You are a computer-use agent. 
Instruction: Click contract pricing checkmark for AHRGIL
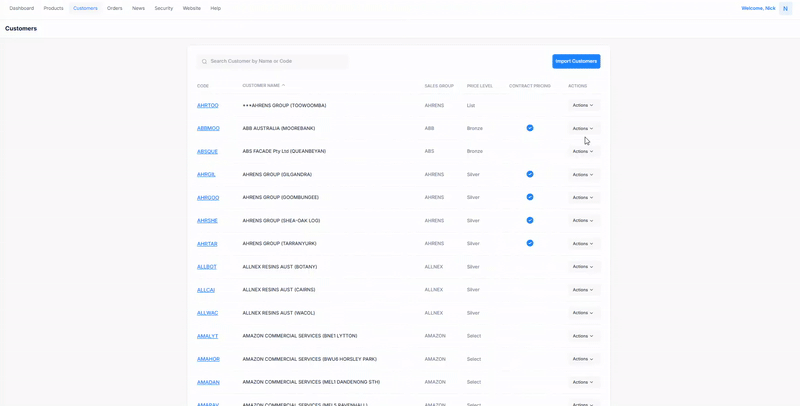coord(530,174)
